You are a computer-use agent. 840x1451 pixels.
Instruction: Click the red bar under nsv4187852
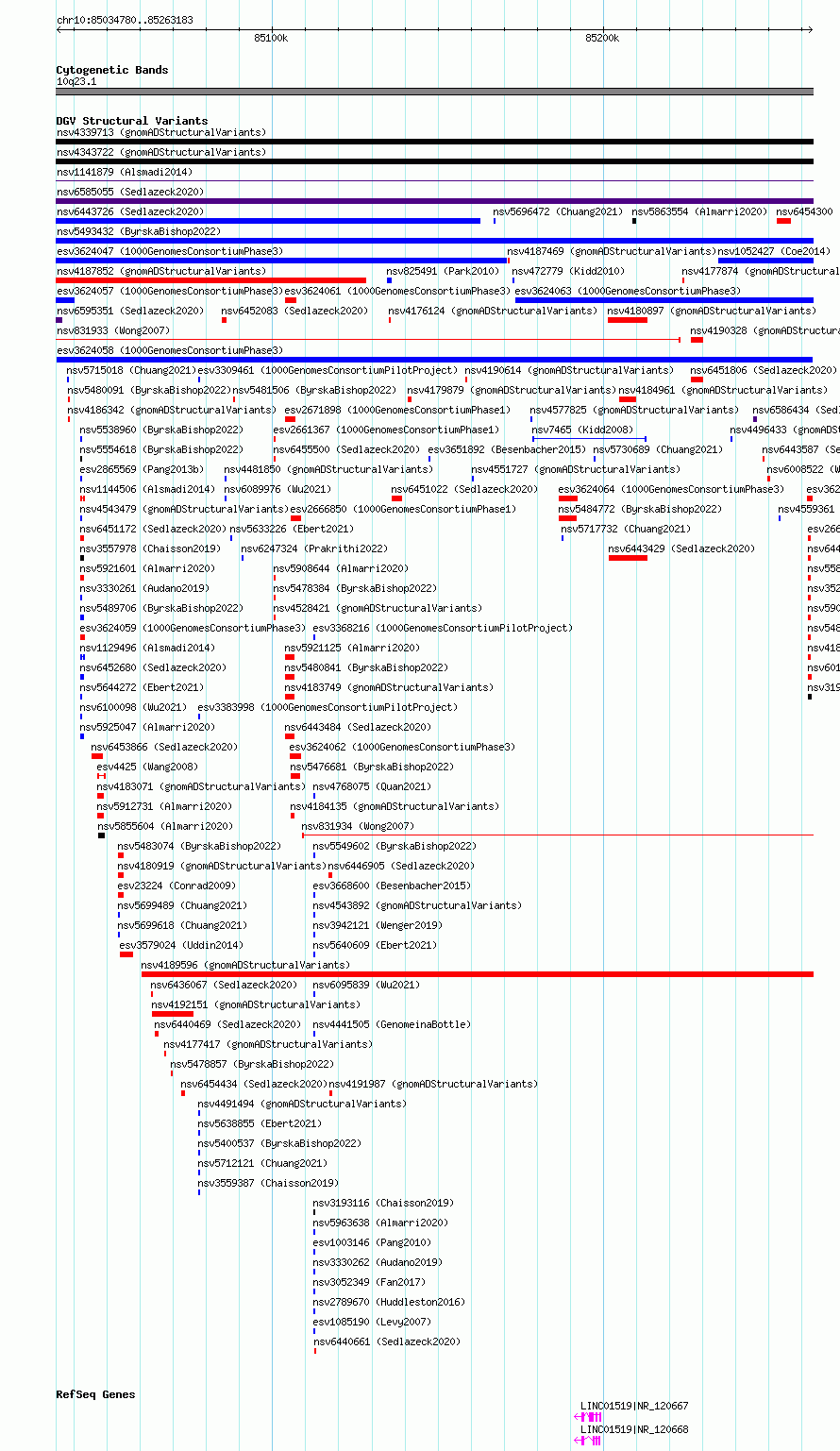211,280
